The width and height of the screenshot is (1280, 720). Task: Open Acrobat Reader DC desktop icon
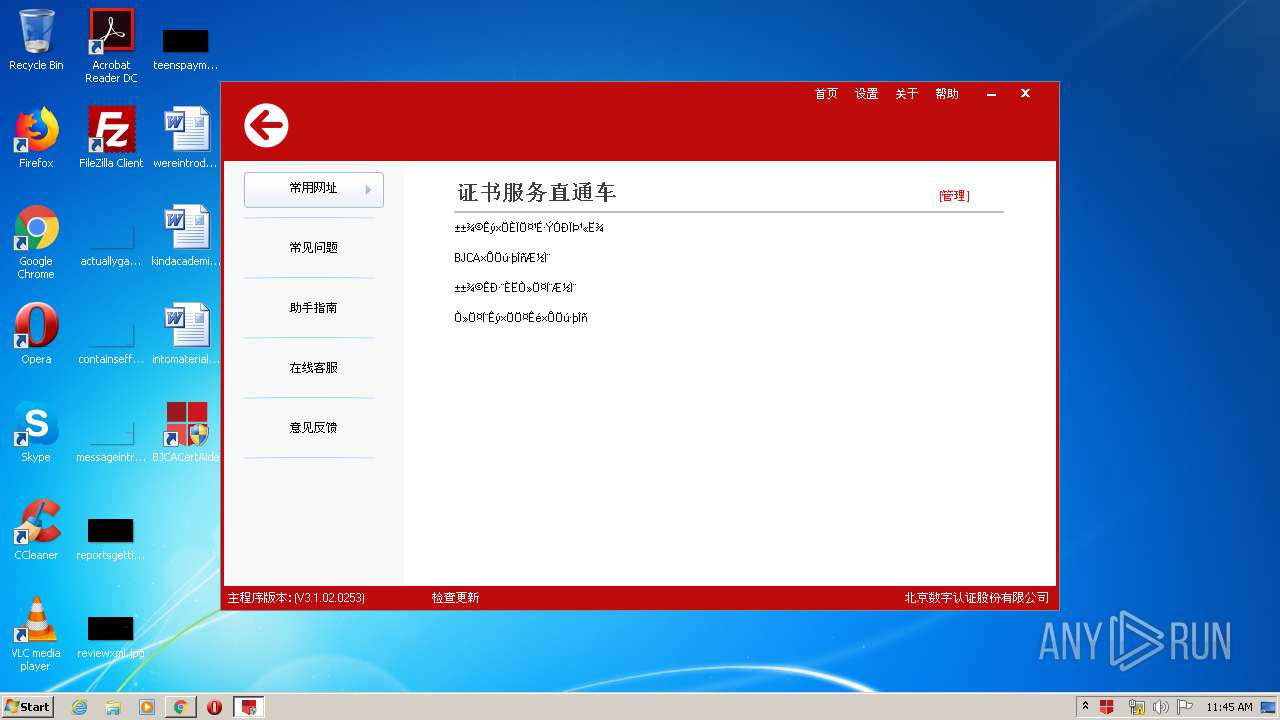[111, 45]
